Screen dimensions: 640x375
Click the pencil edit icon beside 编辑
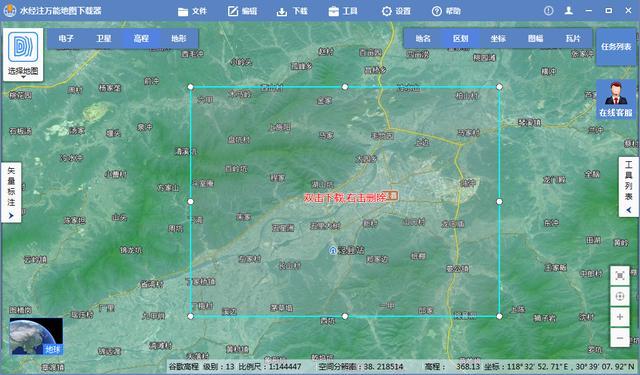click(x=233, y=11)
